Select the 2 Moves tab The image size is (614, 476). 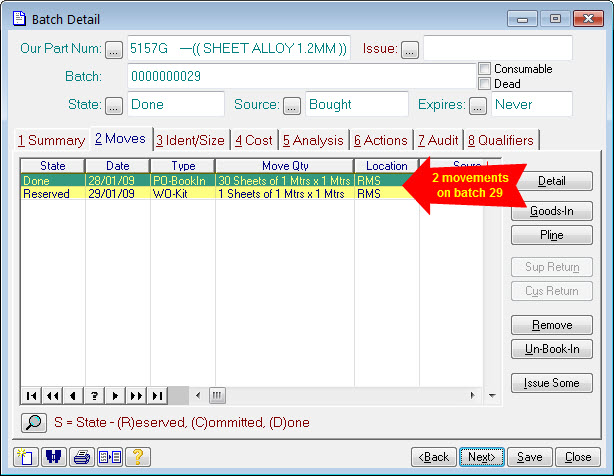coord(120,139)
